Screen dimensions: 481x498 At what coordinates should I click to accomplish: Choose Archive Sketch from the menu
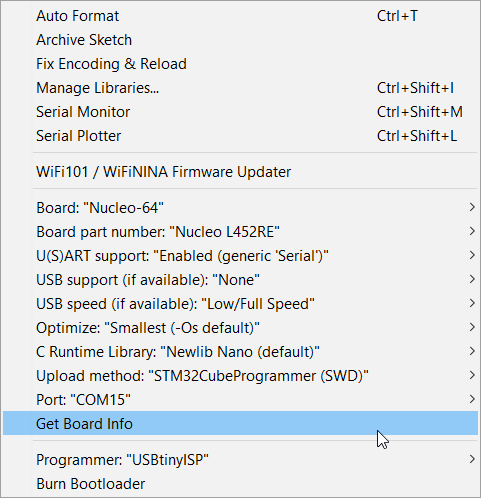(240, 40)
